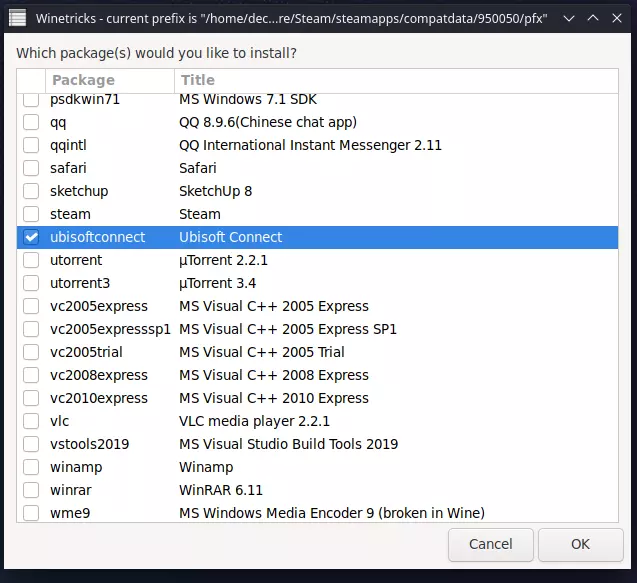The image size is (637, 583).
Task: Select the MS Visual Studio Build Tools 2019 row
Action: pos(288,444)
